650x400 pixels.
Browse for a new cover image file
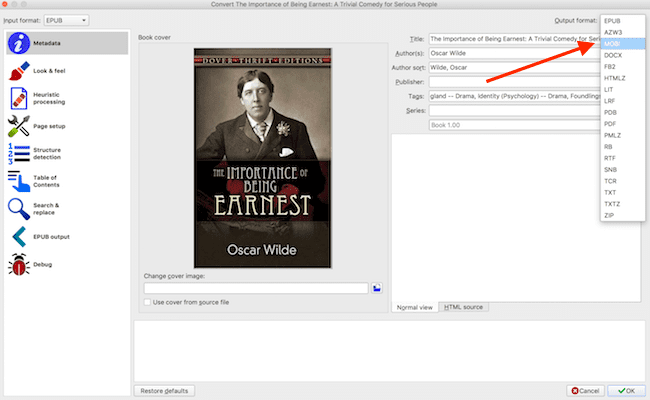click(376, 288)
